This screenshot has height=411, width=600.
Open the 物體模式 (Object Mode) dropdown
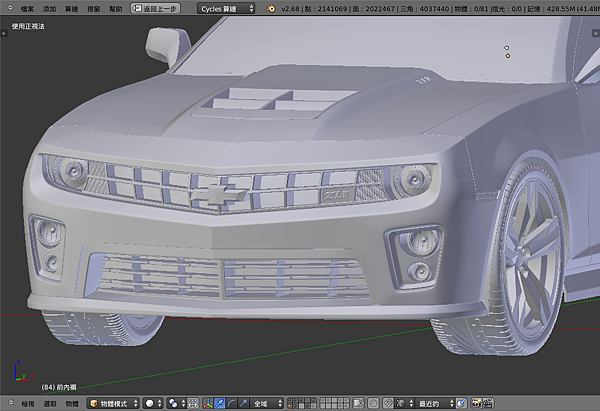click(113, 403)
